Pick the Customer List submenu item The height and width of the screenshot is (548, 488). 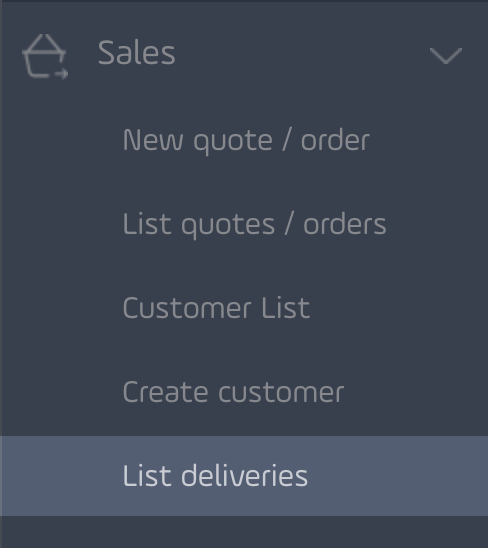point(216,308)
